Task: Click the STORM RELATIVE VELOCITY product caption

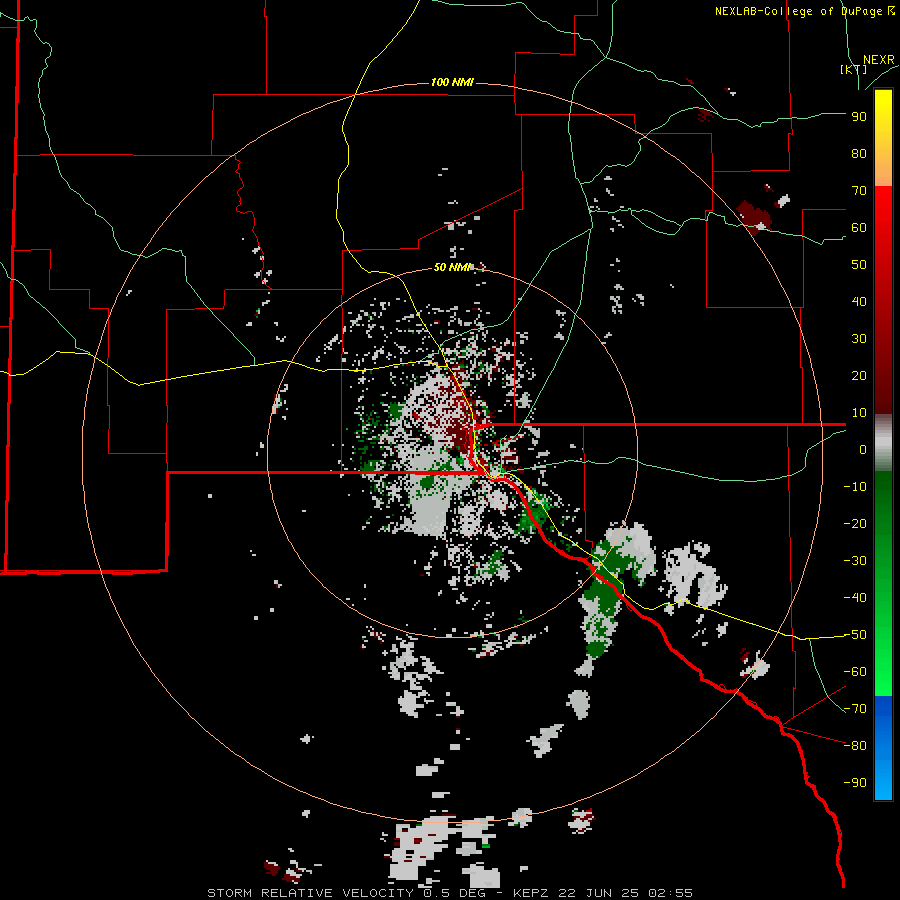Action: pos(312,893)
